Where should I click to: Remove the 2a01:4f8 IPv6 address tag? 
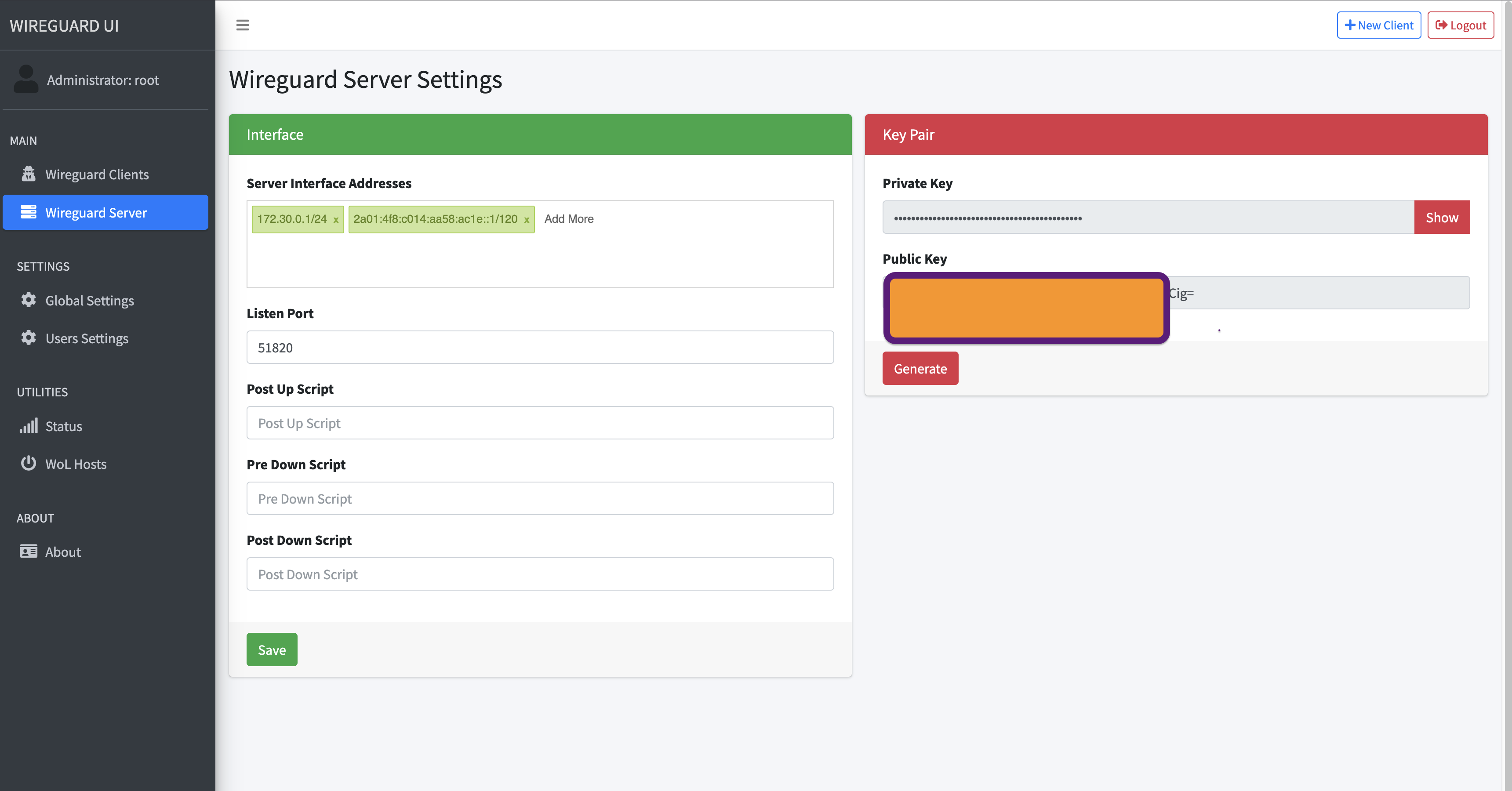(x=527, y=220)
